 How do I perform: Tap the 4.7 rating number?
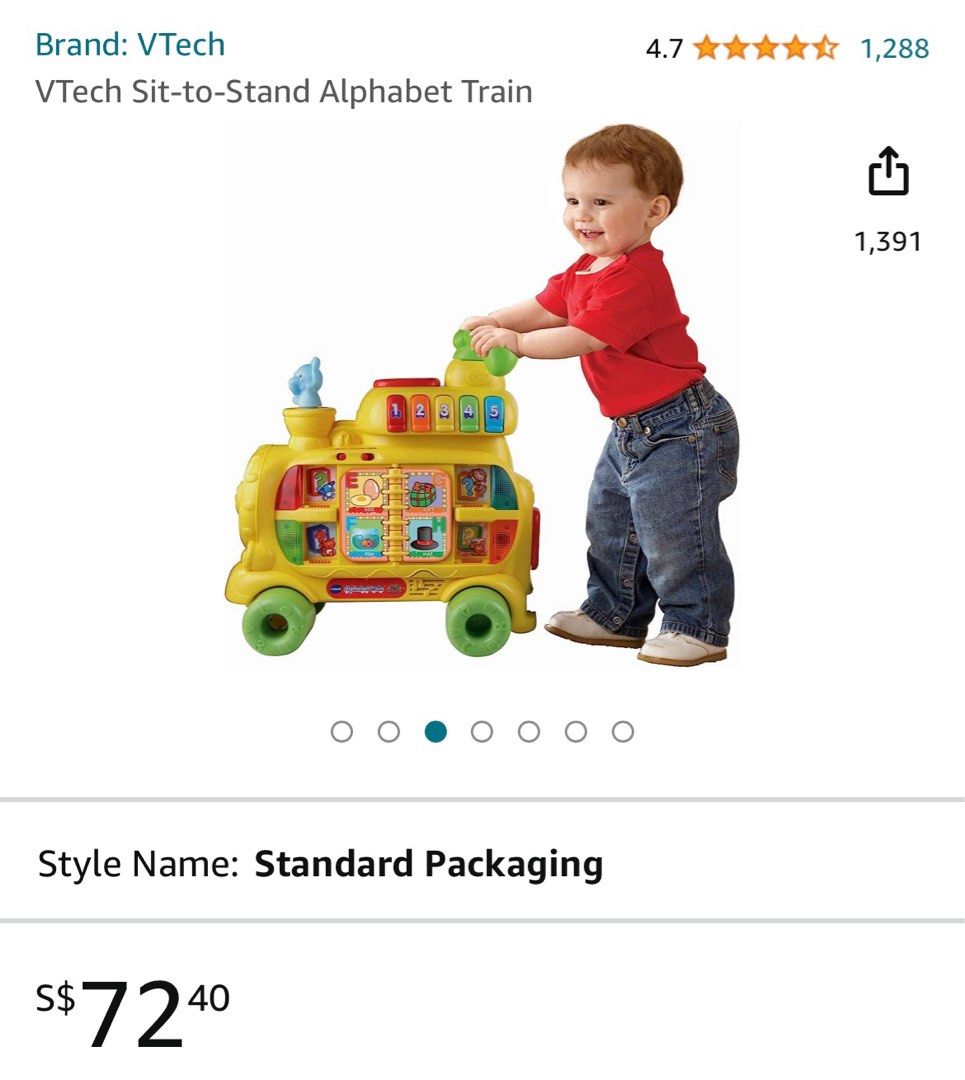(664, 49)
